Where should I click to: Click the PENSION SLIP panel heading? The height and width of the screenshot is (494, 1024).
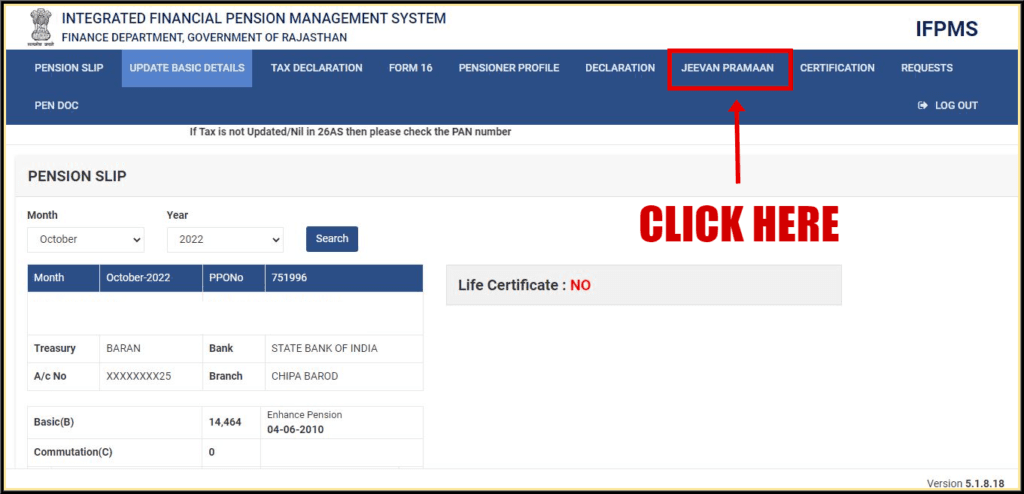click(x=77, y=176)
